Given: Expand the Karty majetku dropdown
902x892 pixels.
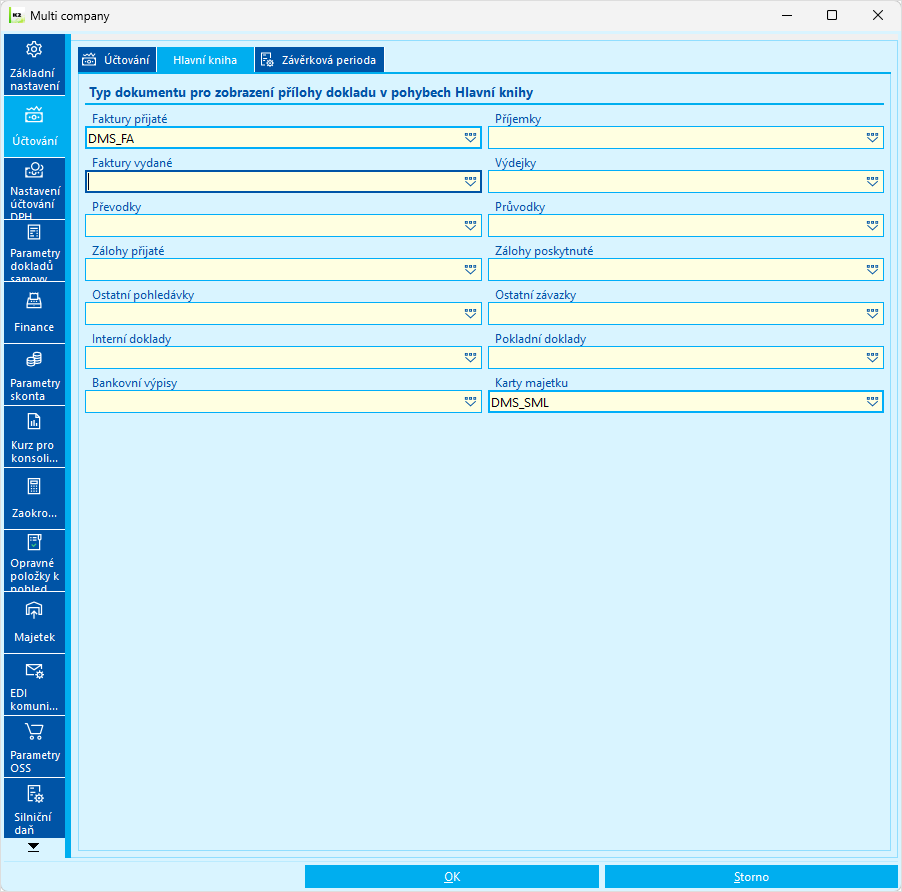Looking at the screenshot, I should click(x=872, y=401).
